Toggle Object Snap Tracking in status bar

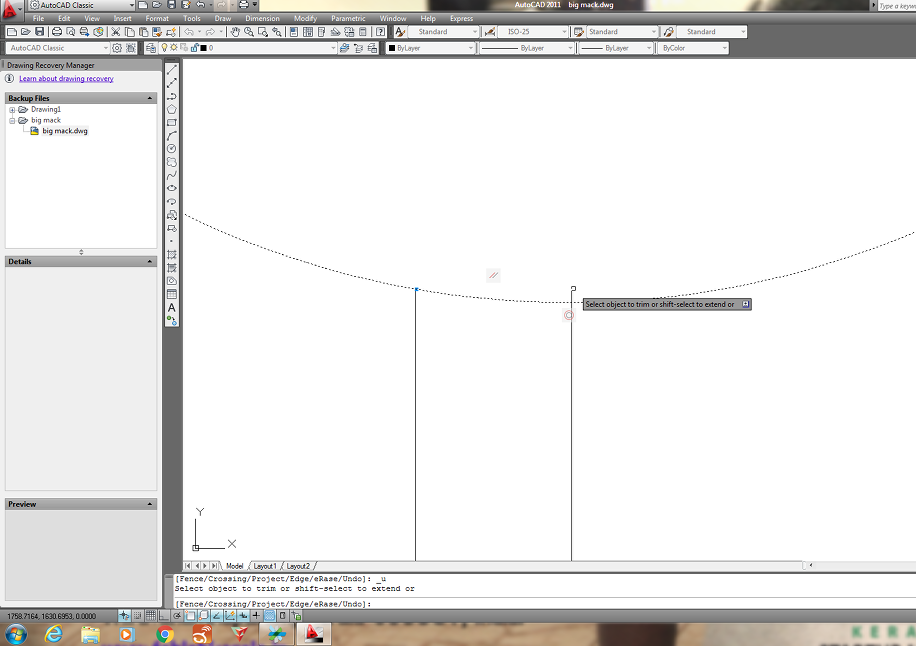click(x=217, y=616)
